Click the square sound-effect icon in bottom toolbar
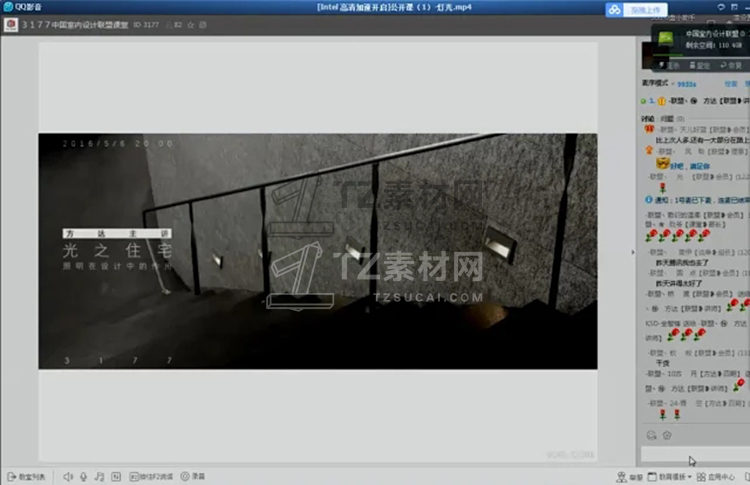Screen dimensions: 750x485 pyautogui.click(x=116, y=476)
